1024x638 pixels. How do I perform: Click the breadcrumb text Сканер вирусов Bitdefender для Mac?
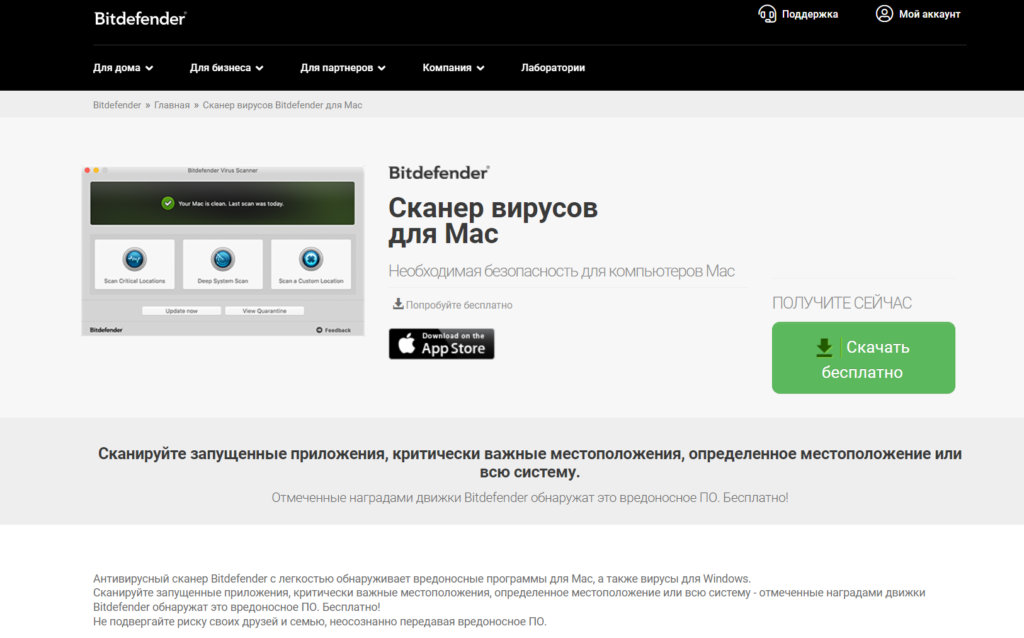[282, 105]
